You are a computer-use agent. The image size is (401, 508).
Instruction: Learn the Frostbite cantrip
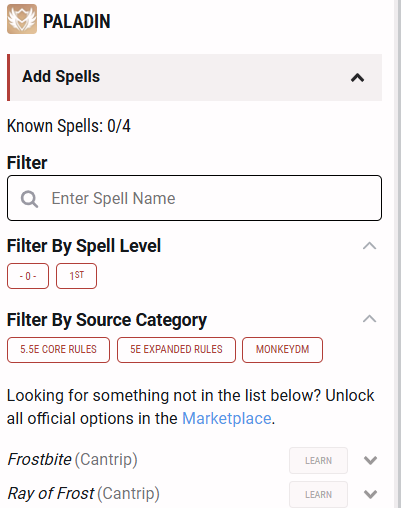318,460
